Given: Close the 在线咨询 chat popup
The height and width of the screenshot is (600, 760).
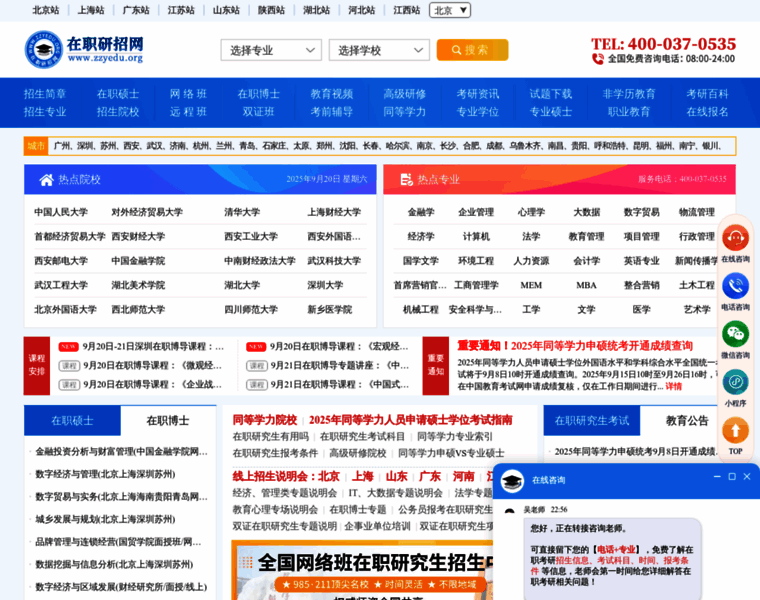Looking at the screenshot, I should [745, 477].
